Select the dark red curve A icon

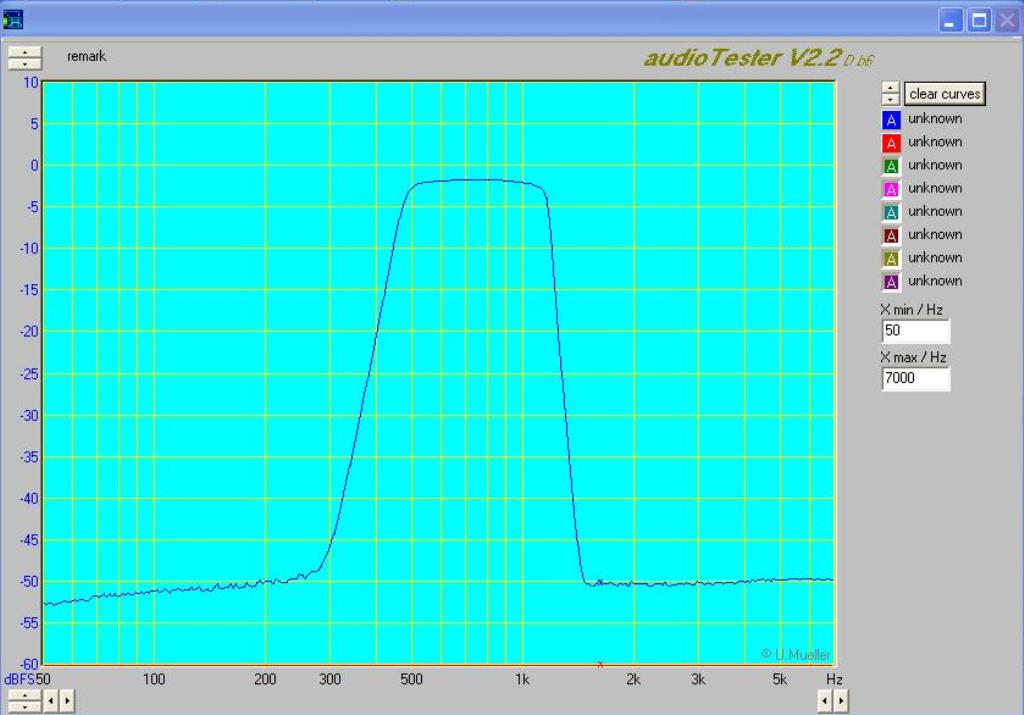pos(891,235)
